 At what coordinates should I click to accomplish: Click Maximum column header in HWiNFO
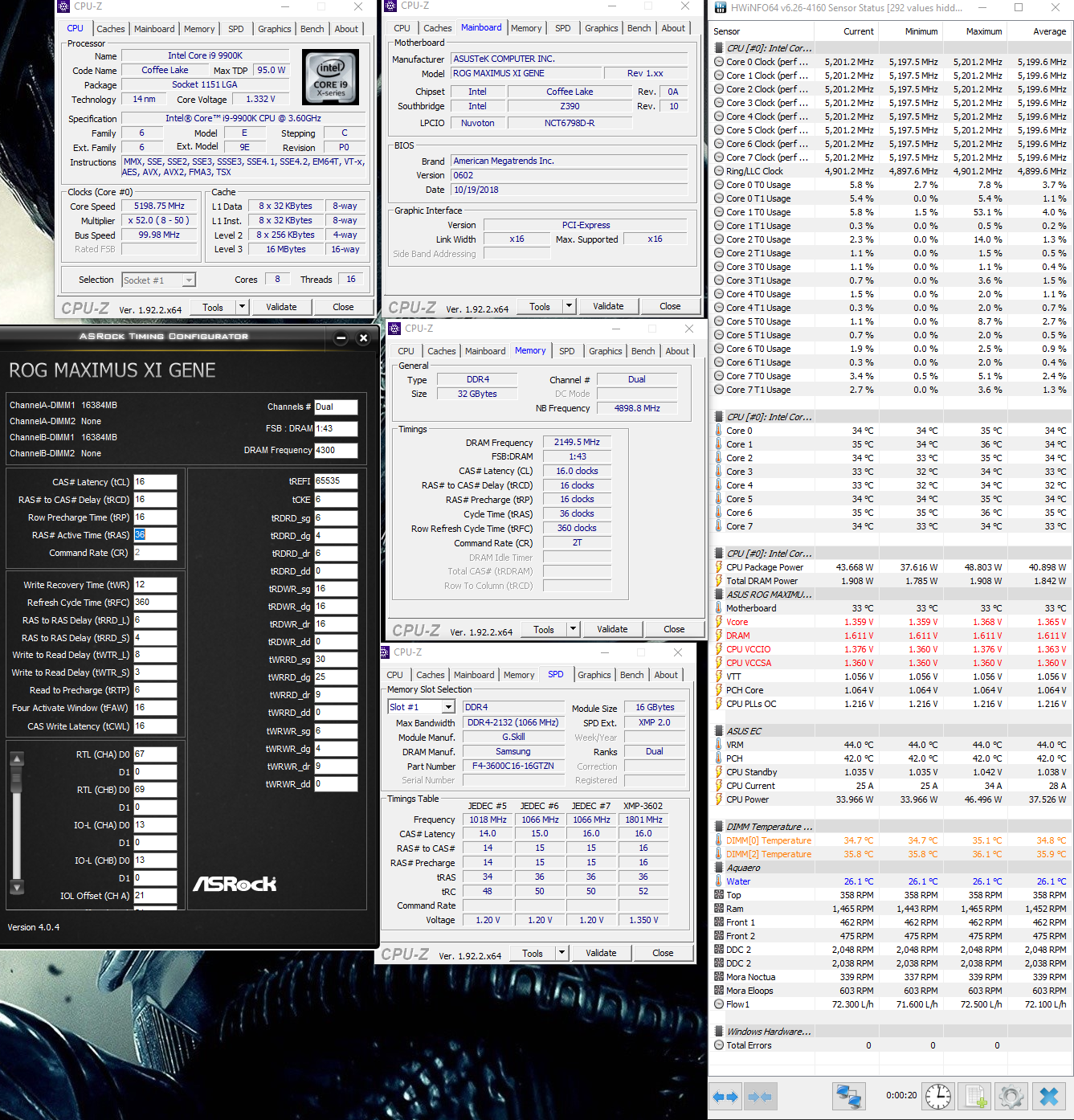[x=975, y=31]
